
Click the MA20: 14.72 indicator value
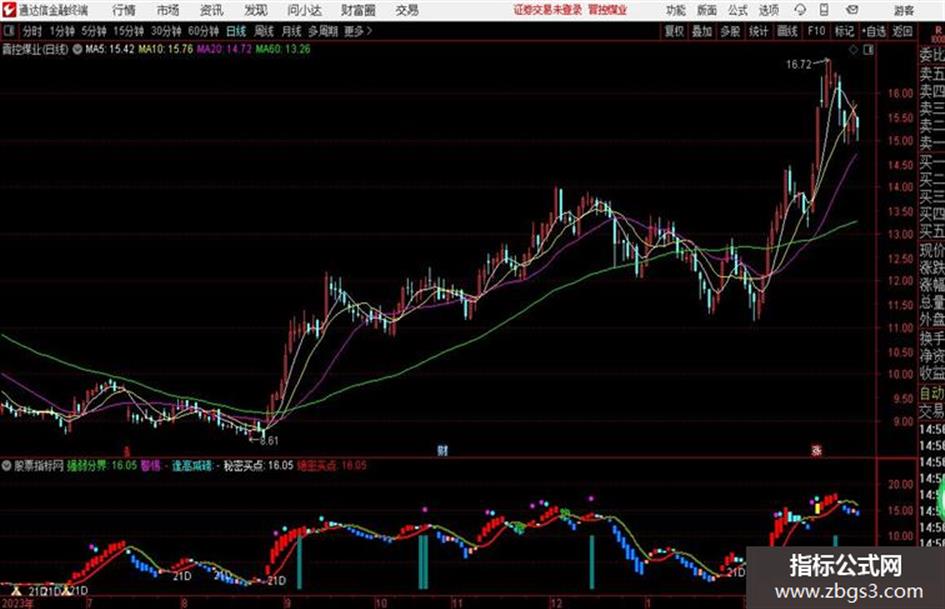tap(224, 49)
